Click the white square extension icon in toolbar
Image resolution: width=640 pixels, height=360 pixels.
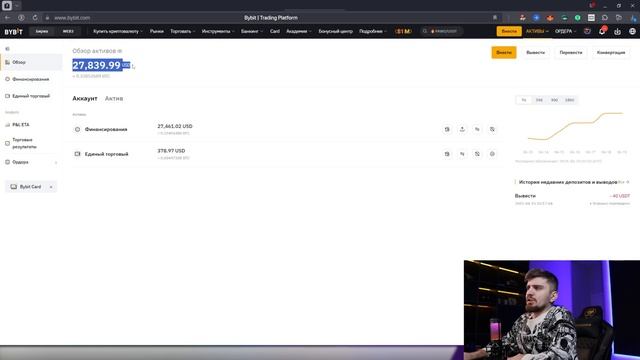(x=591, y=18)
